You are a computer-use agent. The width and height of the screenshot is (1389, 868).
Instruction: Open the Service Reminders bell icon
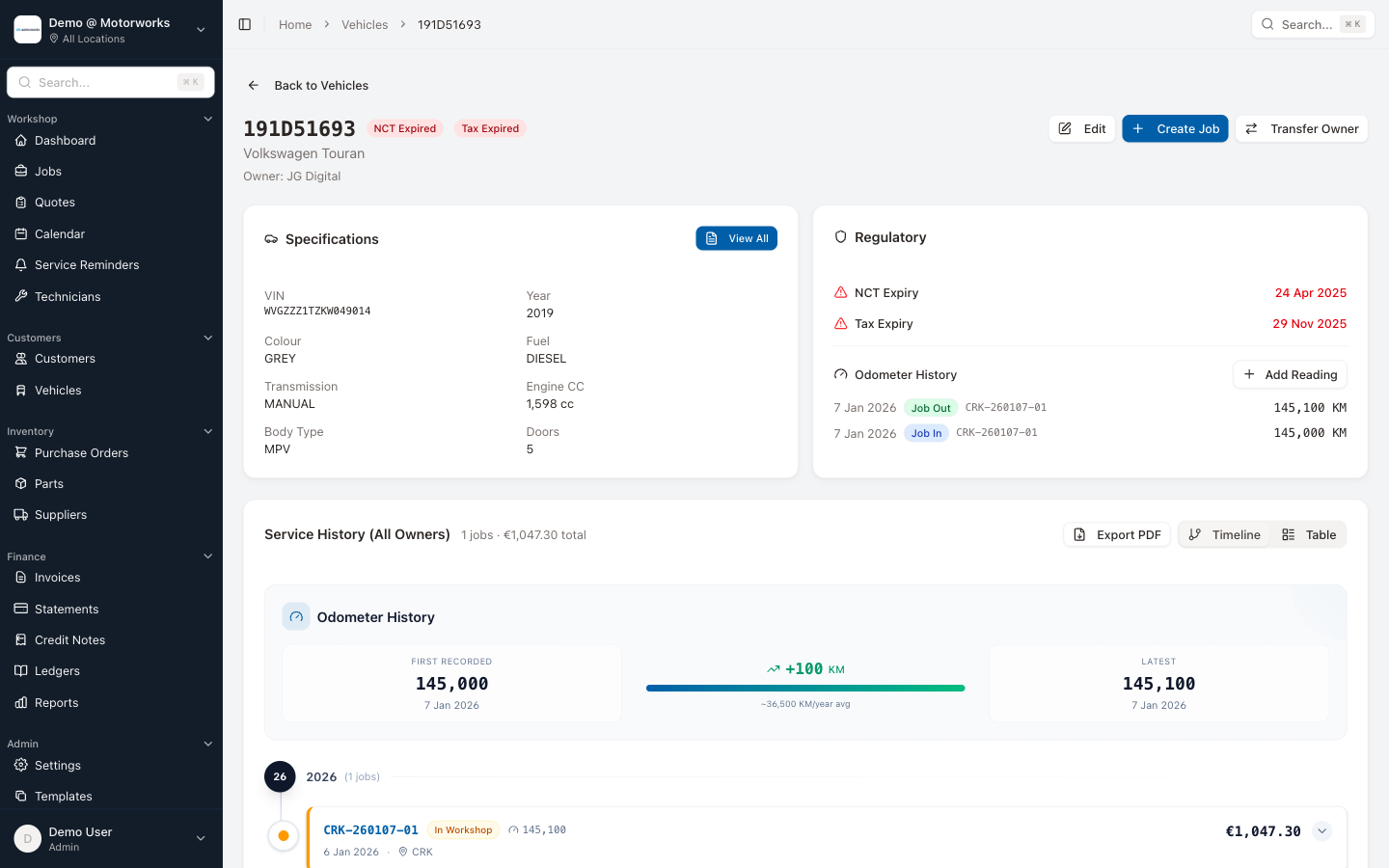[21, 265]
